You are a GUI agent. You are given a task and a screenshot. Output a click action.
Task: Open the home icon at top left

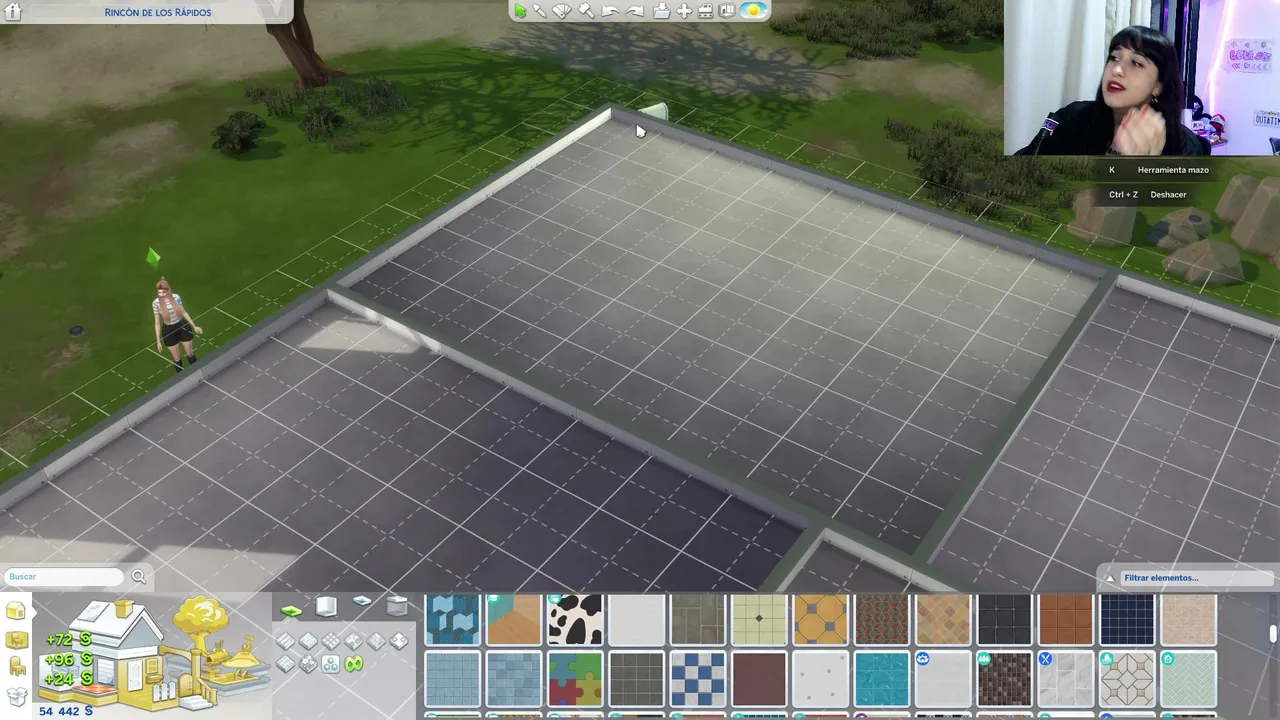13,12
